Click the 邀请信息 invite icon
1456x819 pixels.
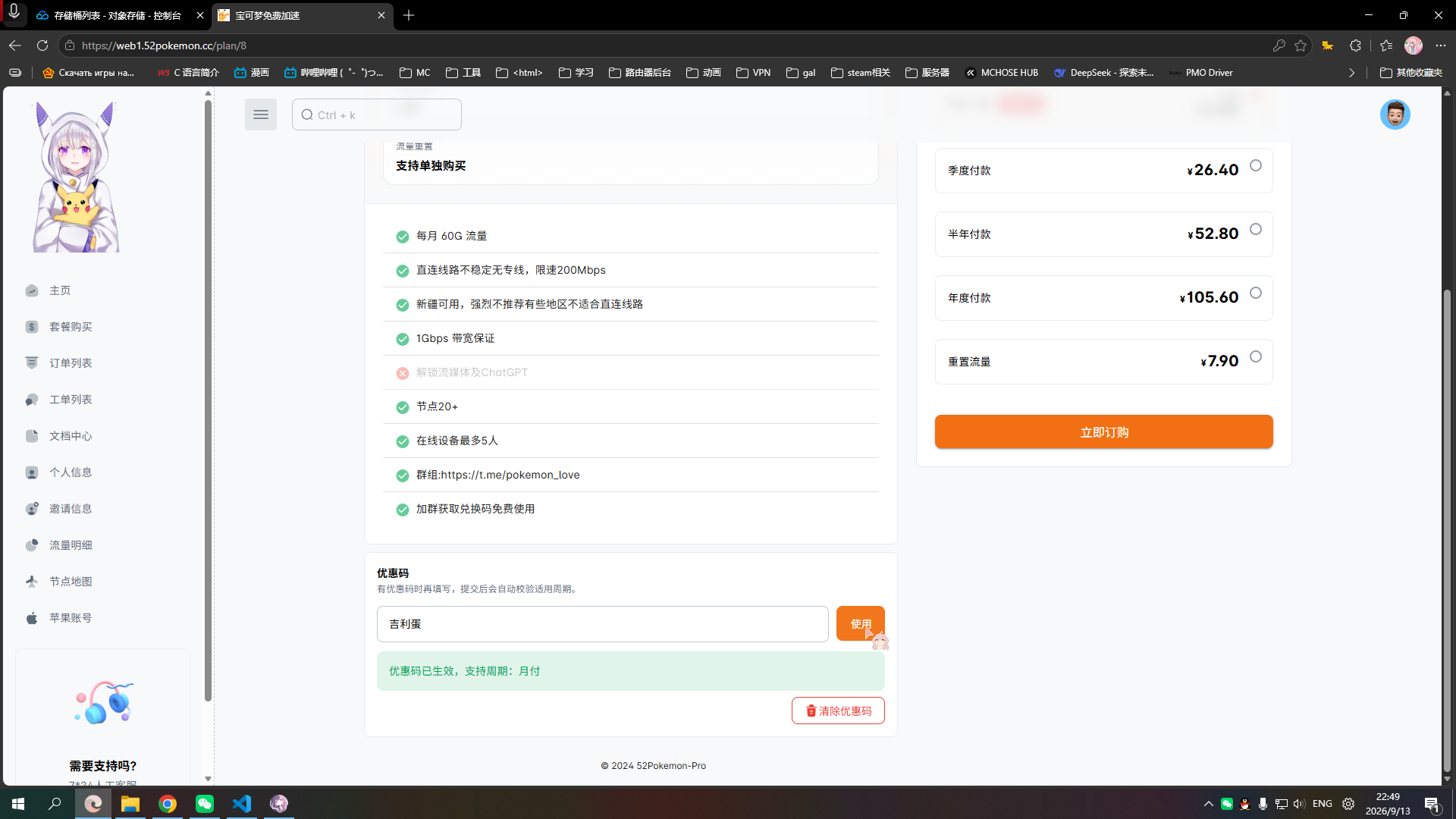[x=32, y=509]
